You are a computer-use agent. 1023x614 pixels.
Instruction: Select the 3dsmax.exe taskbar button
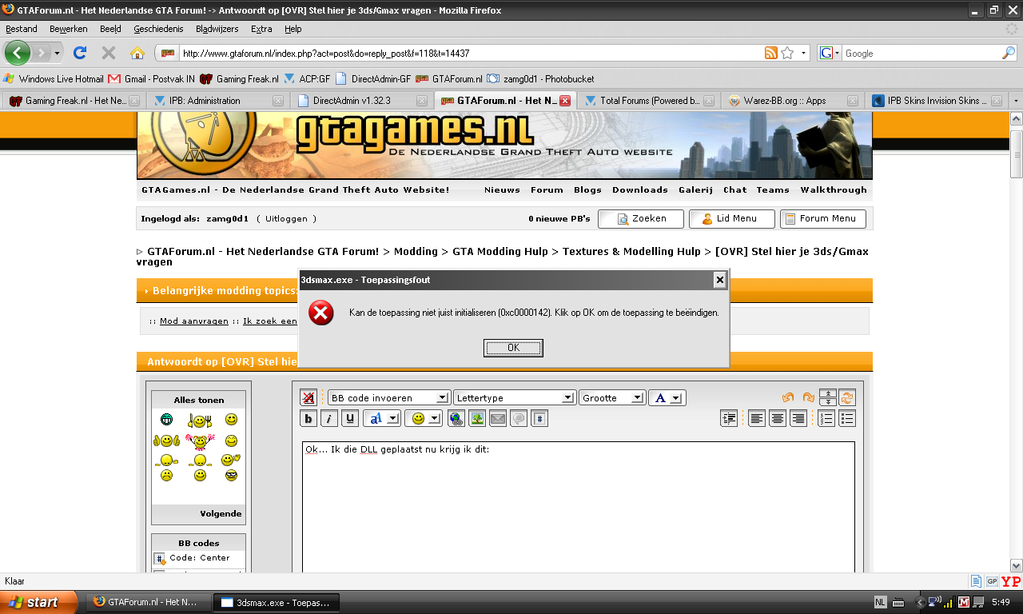click(x=277, y=602)
